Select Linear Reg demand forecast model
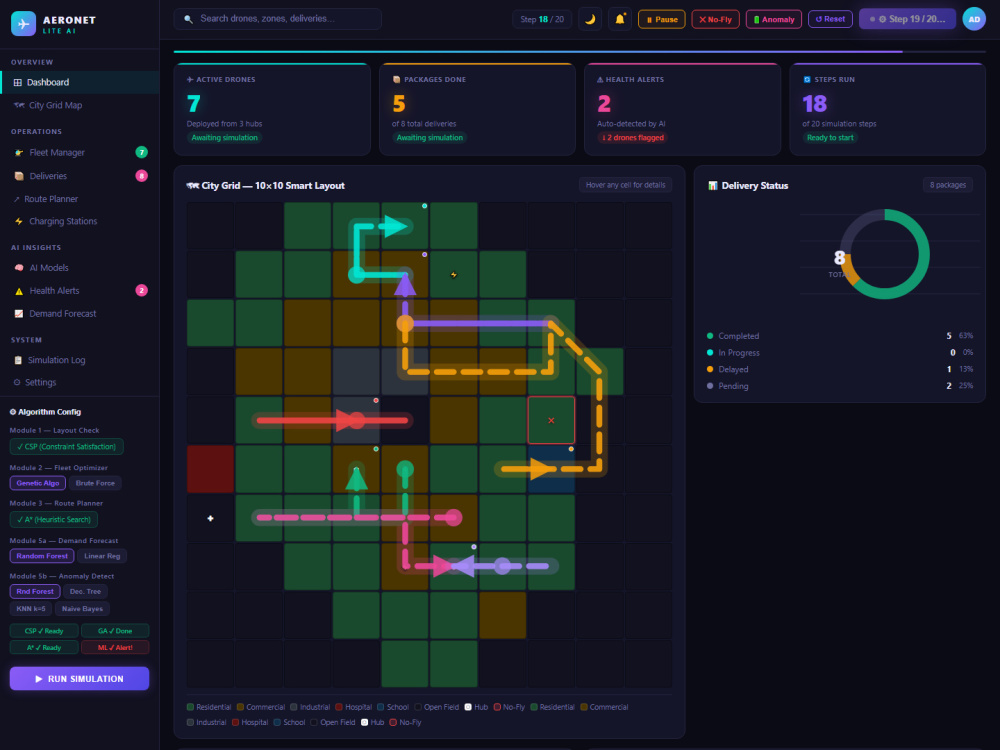 [x=102, y=556]
